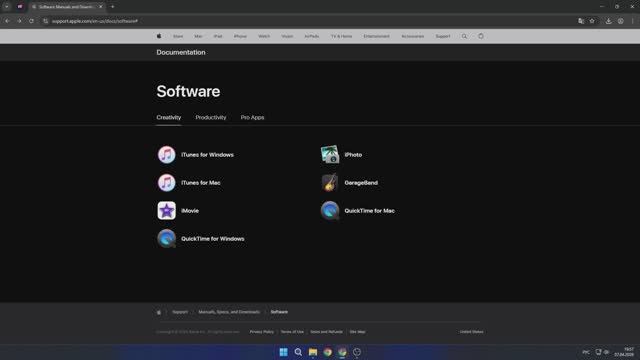This screenshot has height=360, width=640.
Task: Open the Privacy Policy link
Action: [262, 332]
